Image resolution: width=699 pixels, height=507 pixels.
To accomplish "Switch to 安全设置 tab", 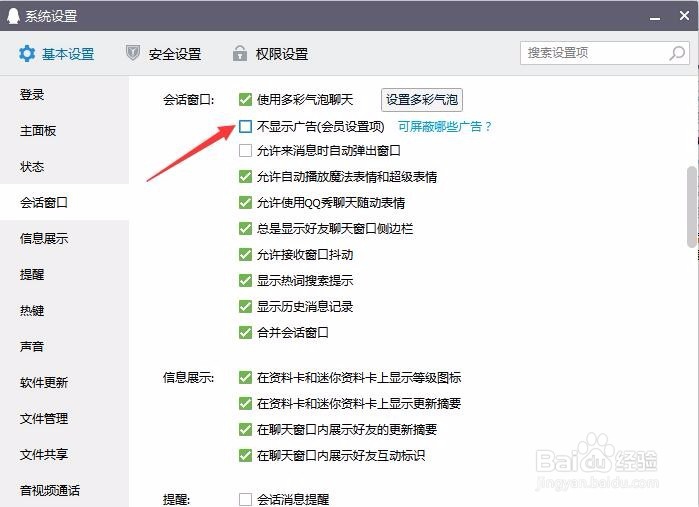I will [x=163, y=54].
